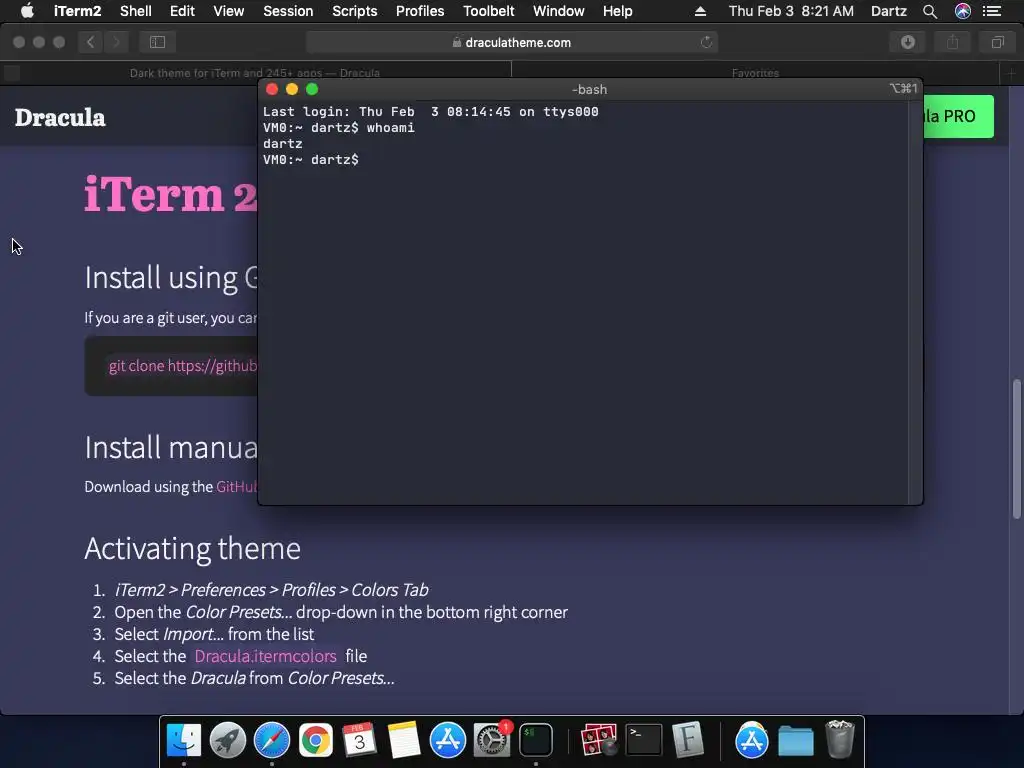1024x768 pixels.
Task: Open System Preferences from the Dock
Action: tap(491, 740)
